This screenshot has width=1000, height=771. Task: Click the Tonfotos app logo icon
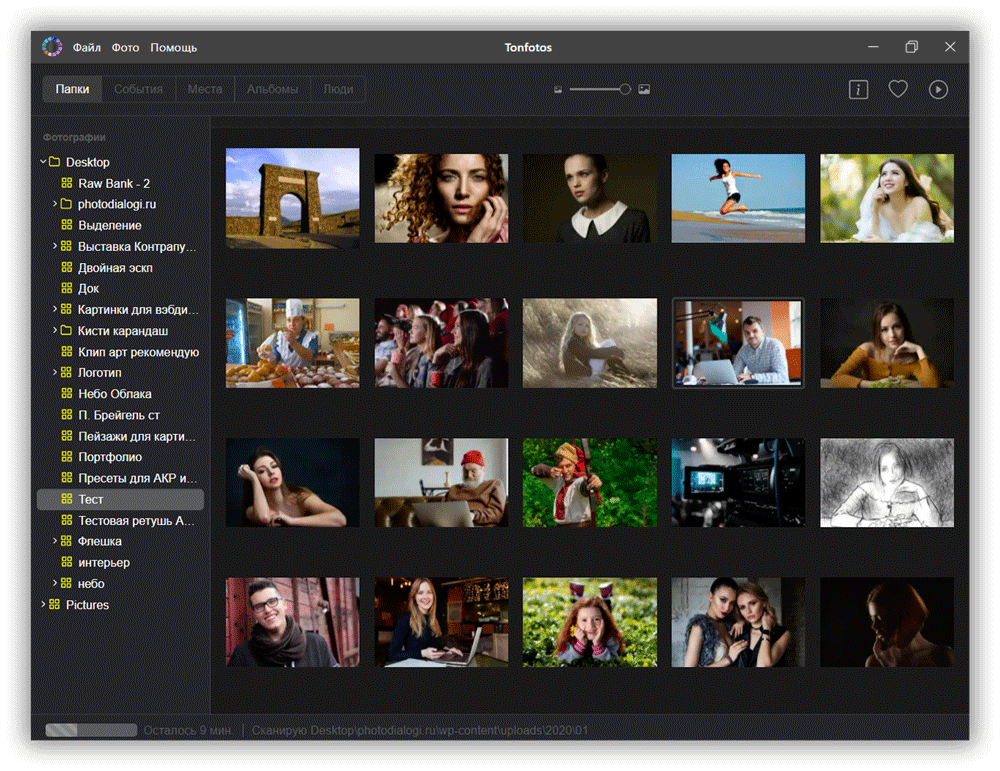coord(52,47)
